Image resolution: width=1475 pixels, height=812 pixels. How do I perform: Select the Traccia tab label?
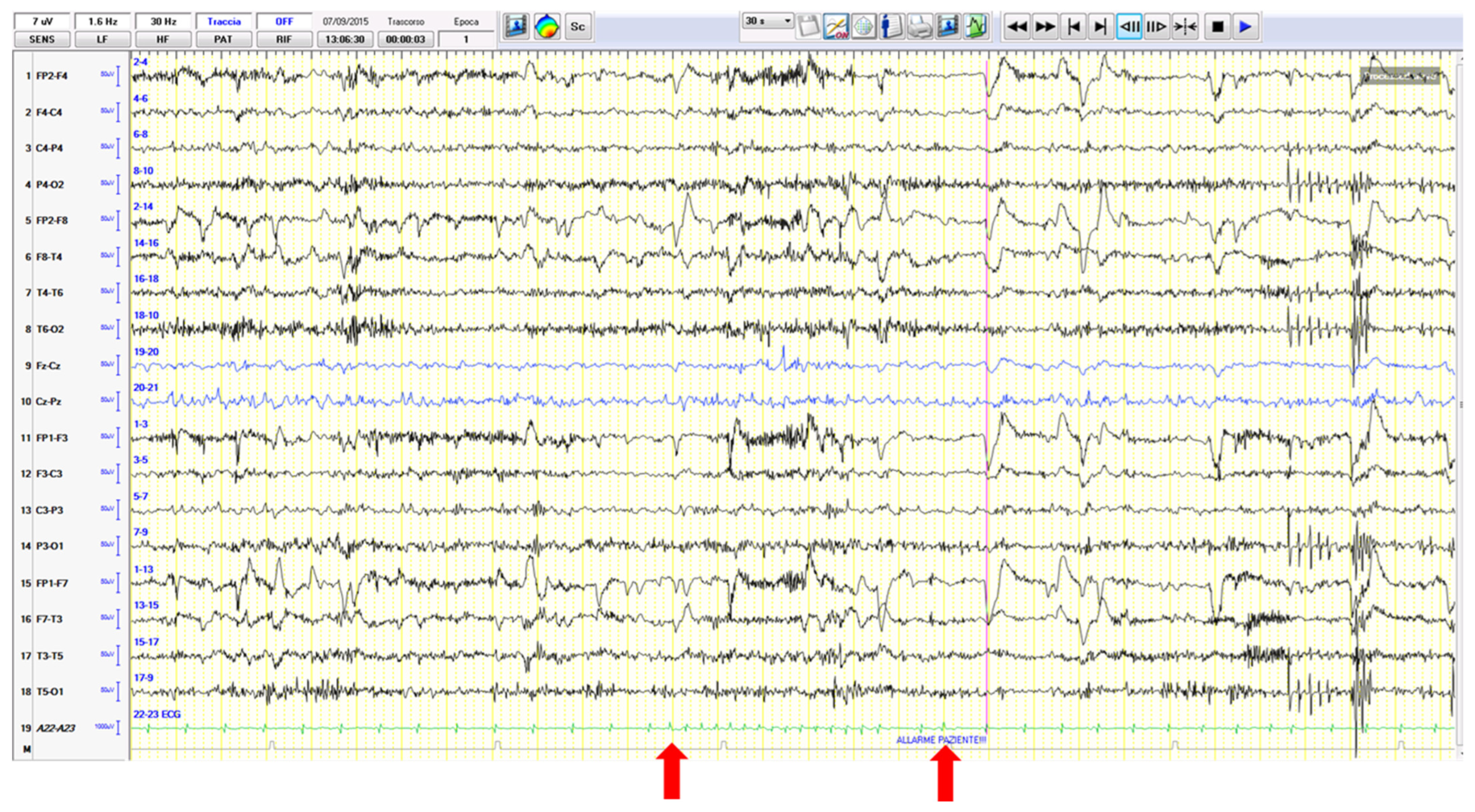(x=223, y=22)
